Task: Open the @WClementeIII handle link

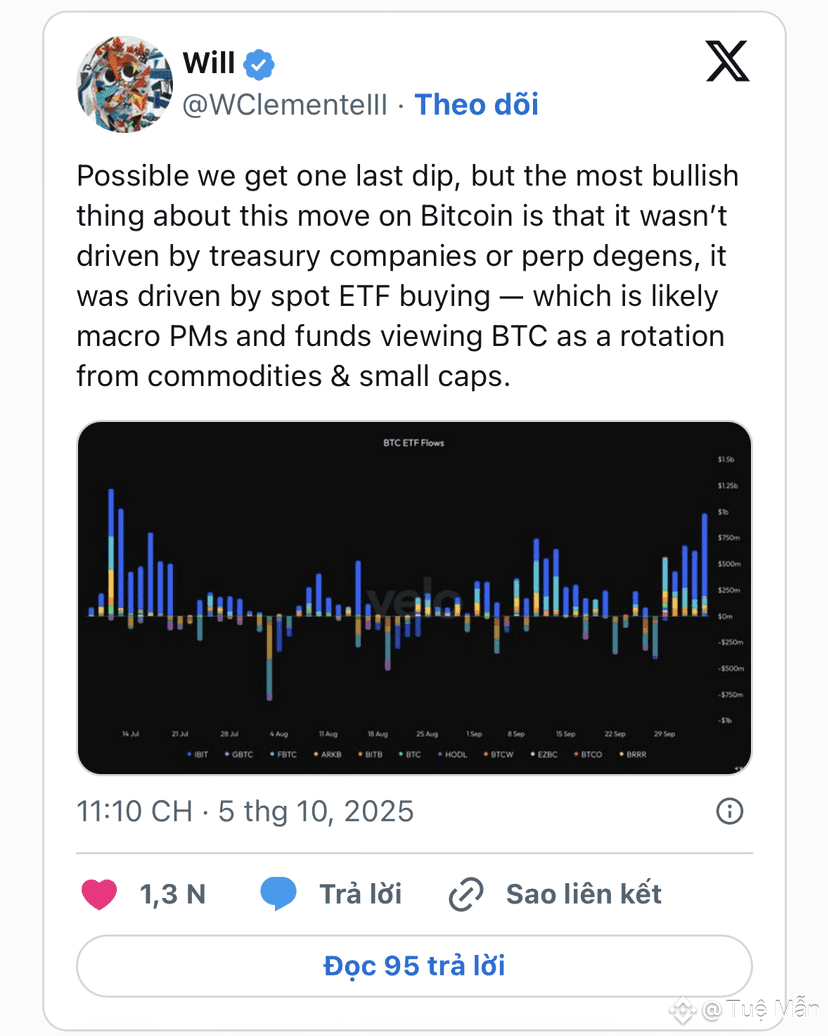Action: [284, 104]
